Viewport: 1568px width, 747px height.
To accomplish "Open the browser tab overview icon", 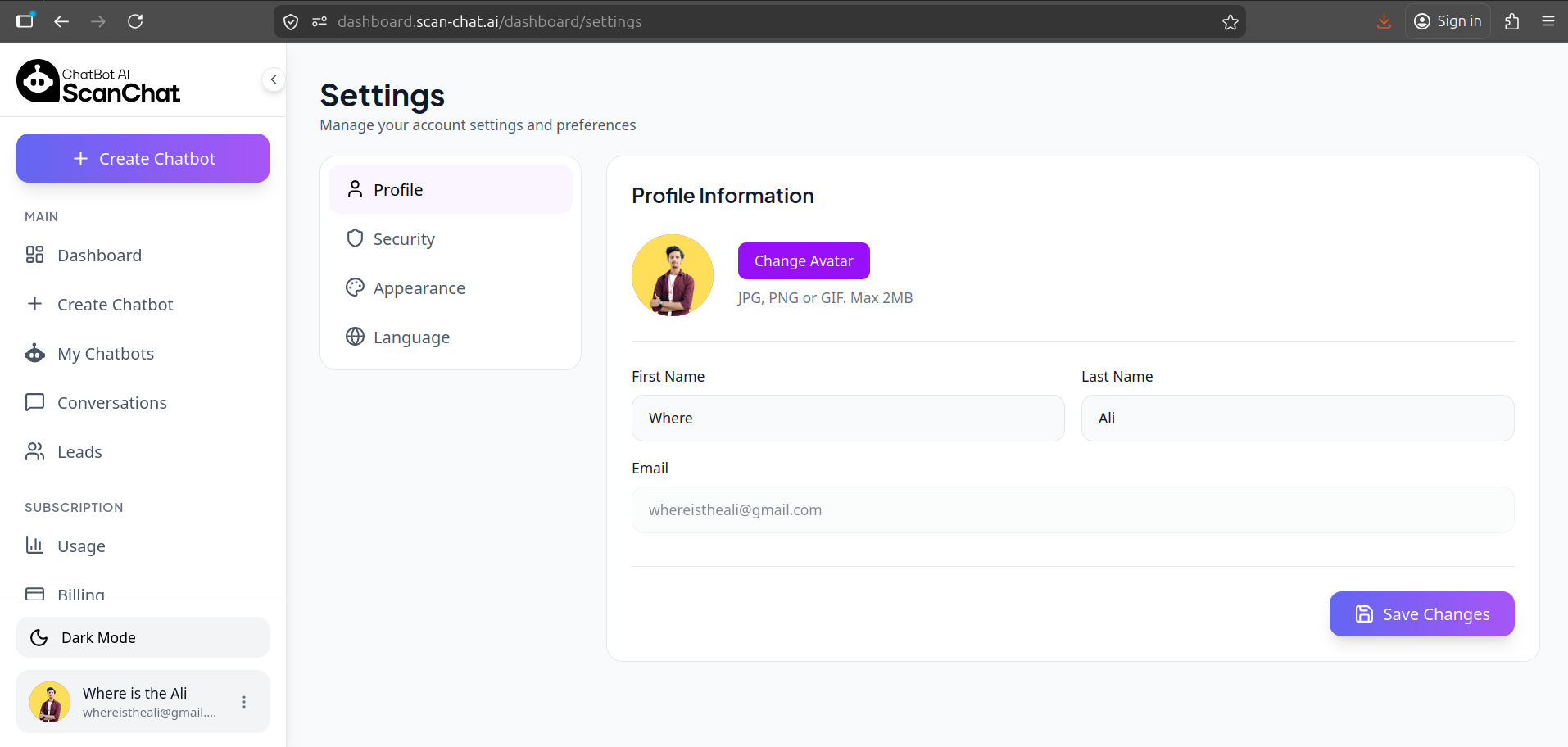I will pyautogui.click(x=25, y=20).
